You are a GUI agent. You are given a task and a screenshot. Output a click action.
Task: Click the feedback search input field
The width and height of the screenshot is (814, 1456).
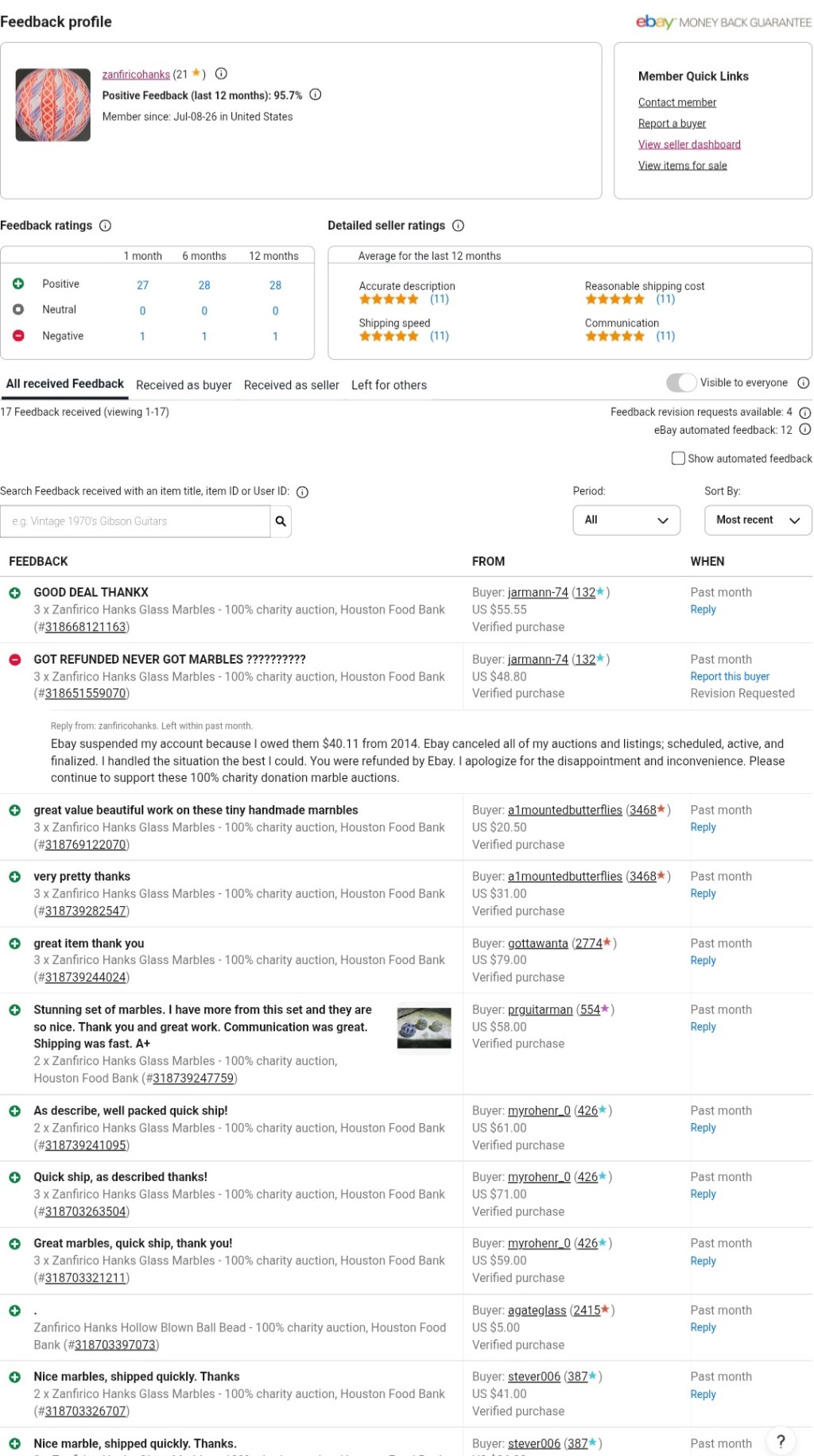[x=135, y=521]
